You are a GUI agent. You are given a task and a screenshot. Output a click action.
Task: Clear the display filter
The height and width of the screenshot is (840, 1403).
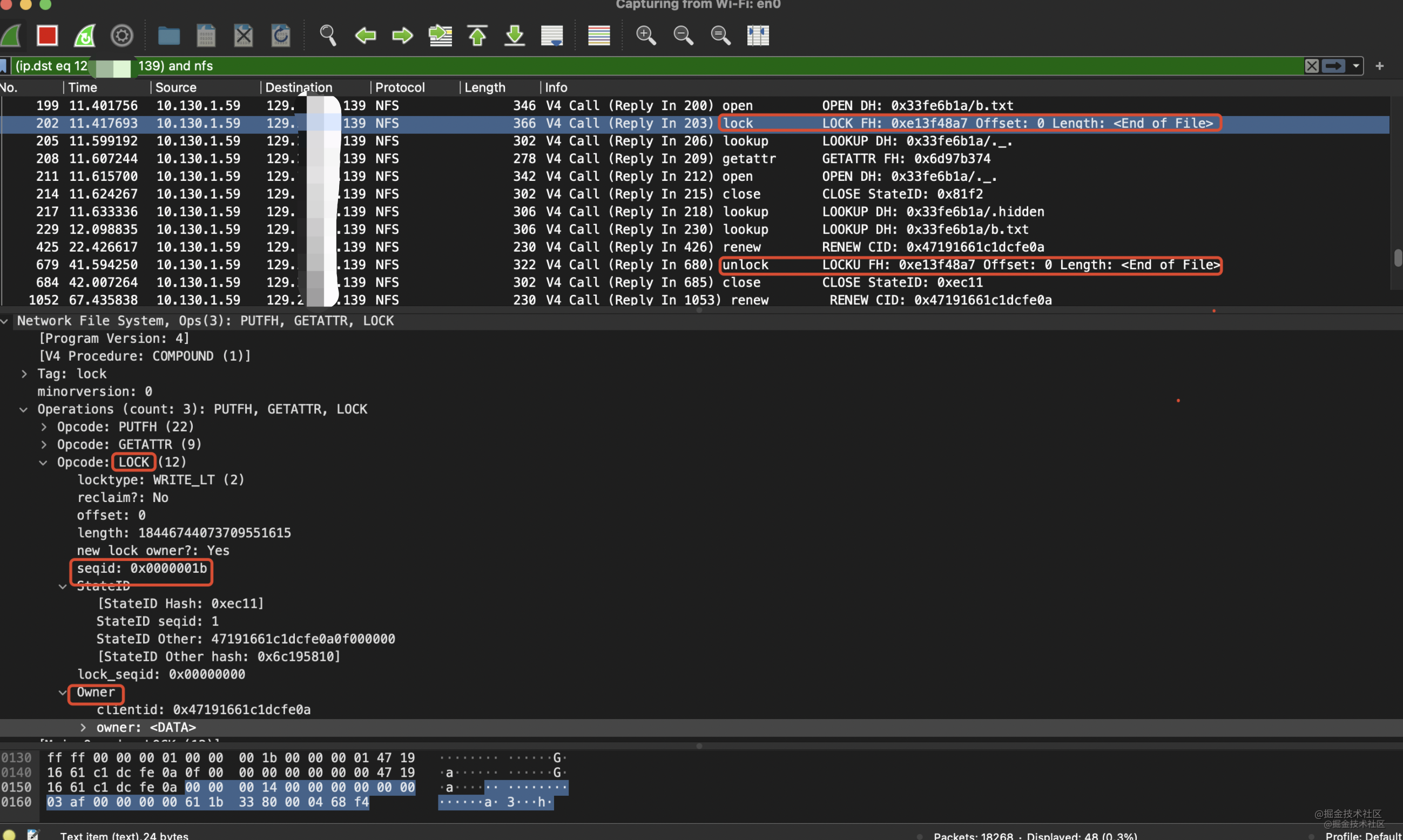(1312, 66)
